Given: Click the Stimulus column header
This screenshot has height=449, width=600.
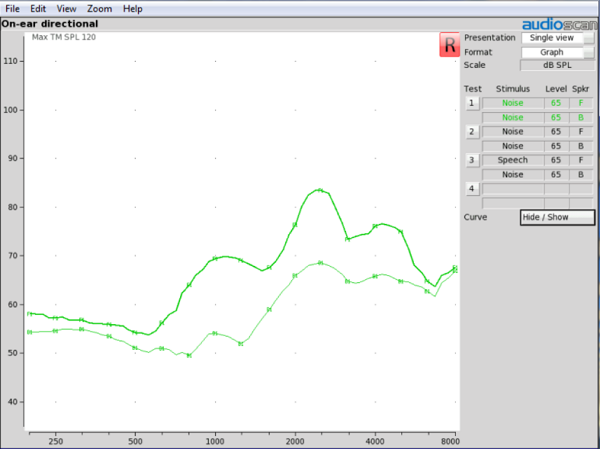Looking at the screenshot, I should pyautogui.click(x=513, y=89).
